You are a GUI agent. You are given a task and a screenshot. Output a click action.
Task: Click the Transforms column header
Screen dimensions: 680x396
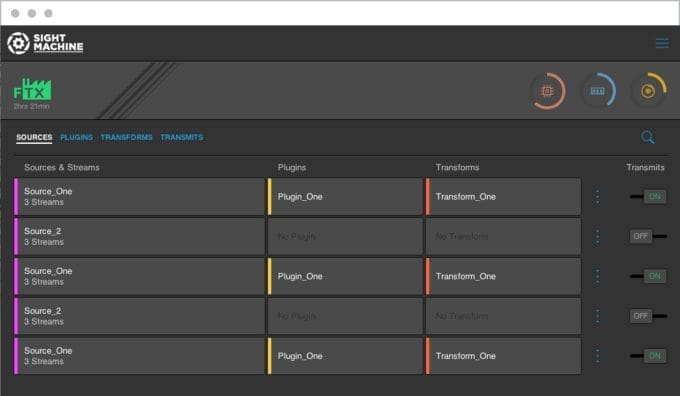(x=458, y=167)
